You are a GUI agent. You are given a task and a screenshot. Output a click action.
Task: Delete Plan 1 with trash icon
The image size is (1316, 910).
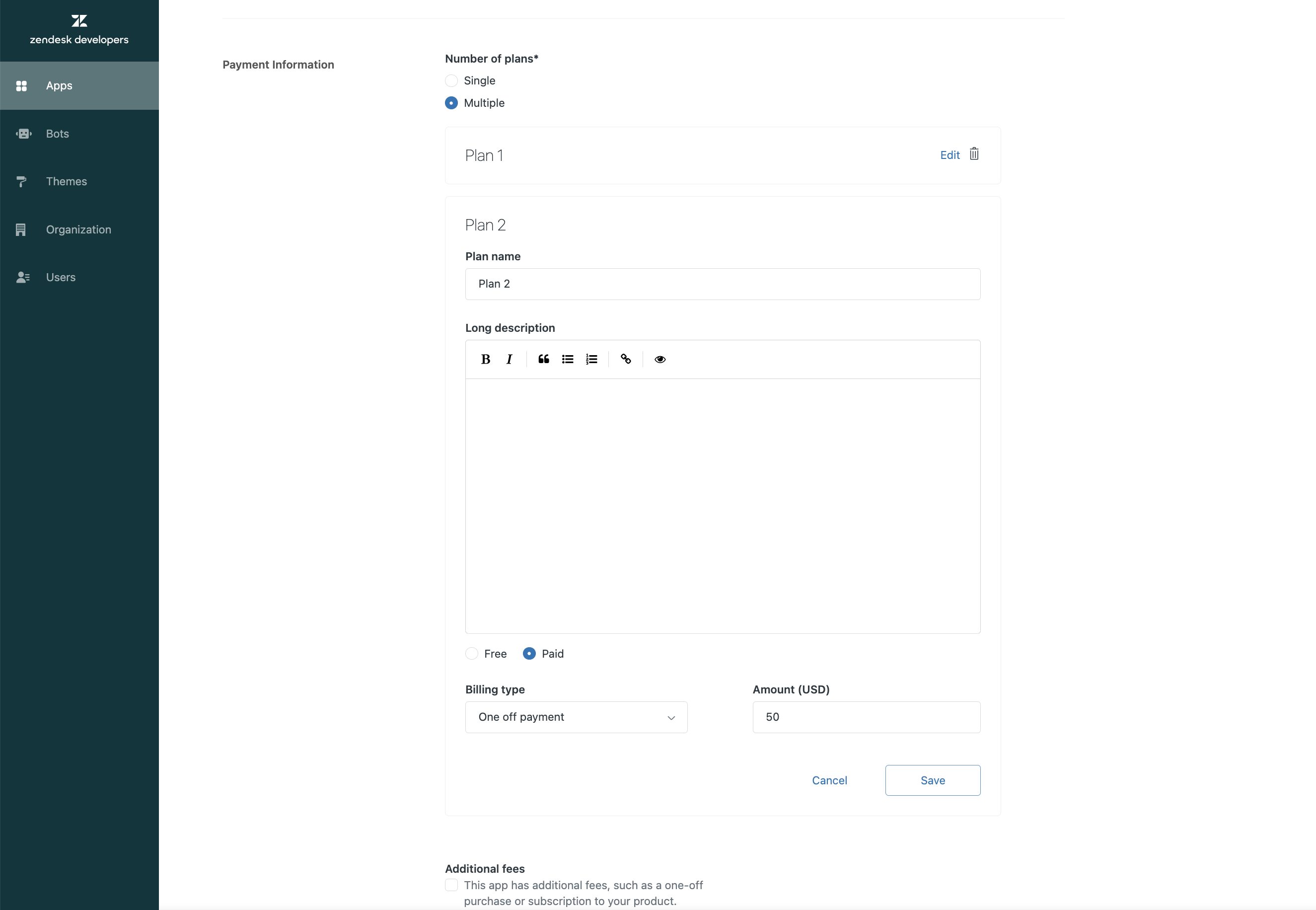[x=974, y=154]
